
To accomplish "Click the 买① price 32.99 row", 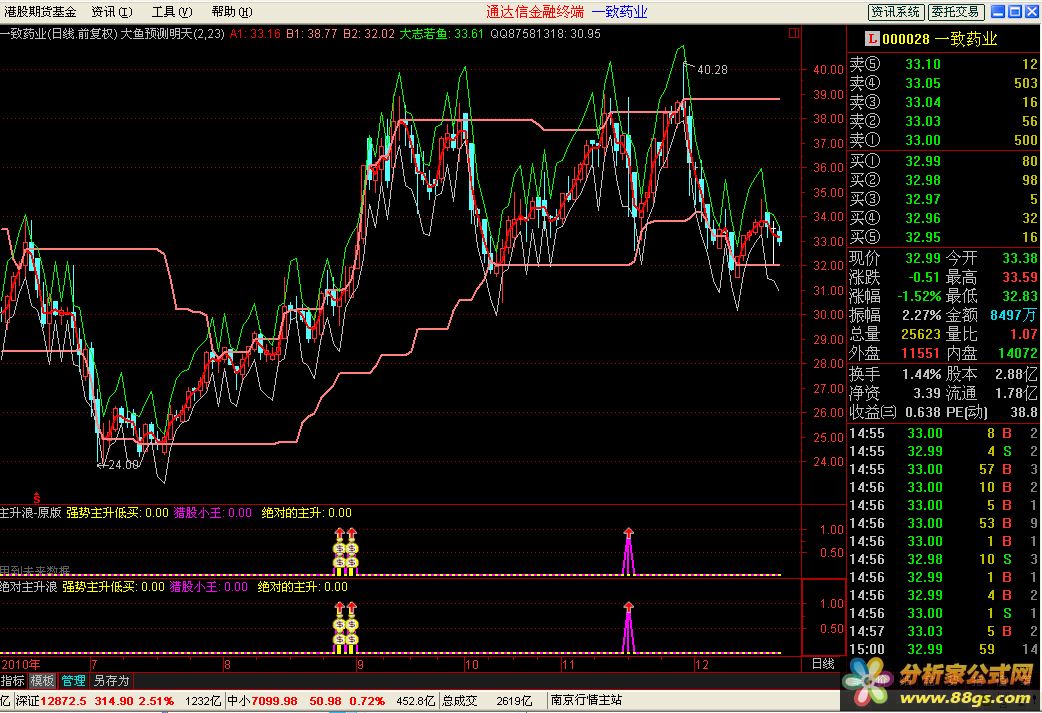I will pos(943,161).
